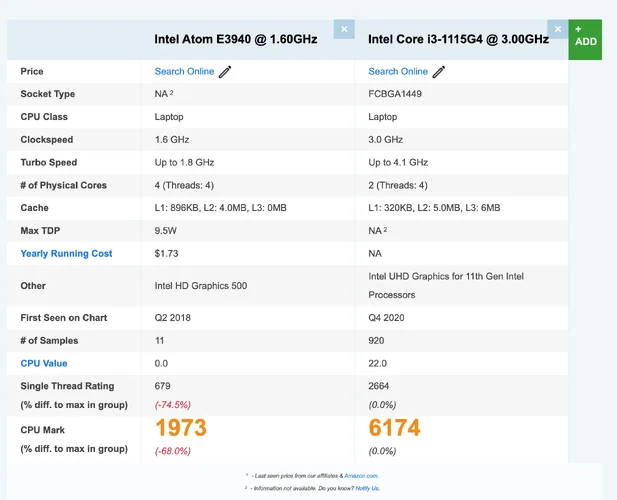This screenshot has height=500, width=617.
Task: Click the FCBGA1449 socket type value
Action: coord(397,94)
